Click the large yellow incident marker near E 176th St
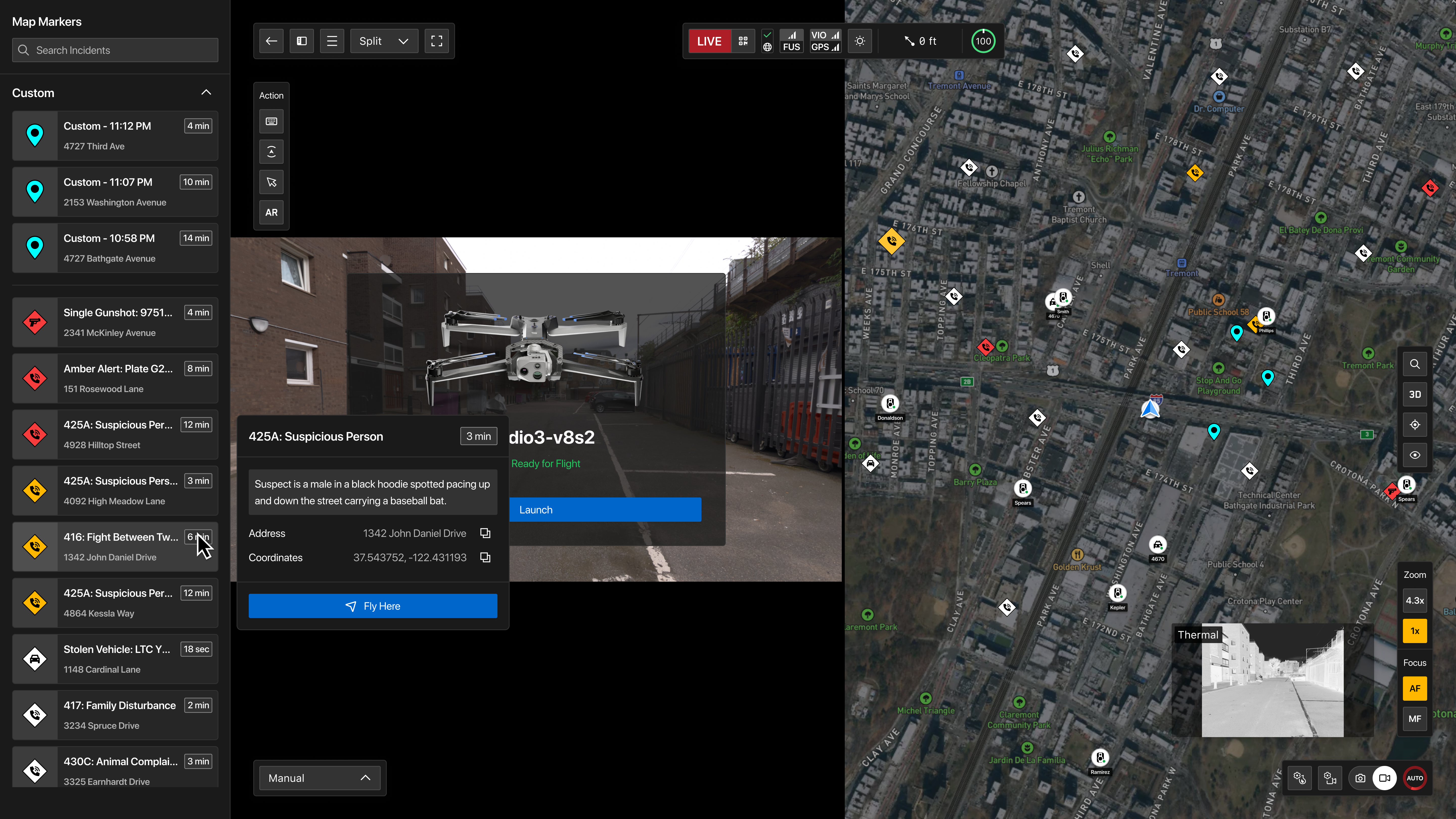The width and height of the screenshot is (1456, 819). (x=891, y=241)
